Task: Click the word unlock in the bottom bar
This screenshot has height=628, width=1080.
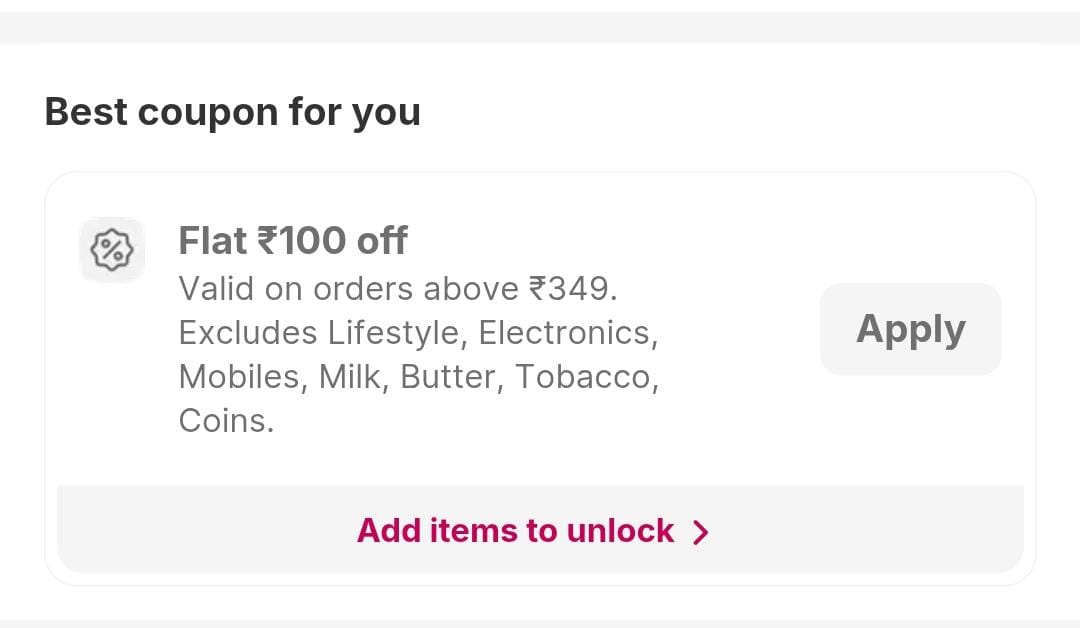Action: 620,530
